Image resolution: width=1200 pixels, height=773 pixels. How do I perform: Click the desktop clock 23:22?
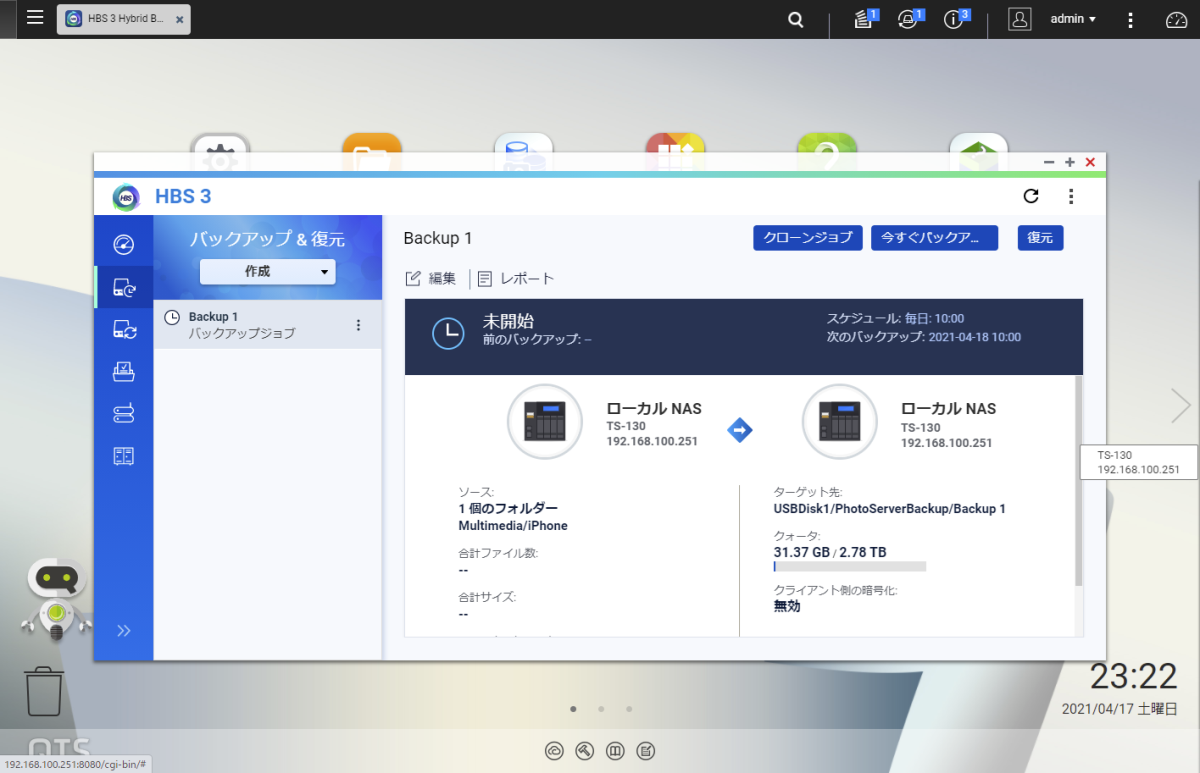1133,677
